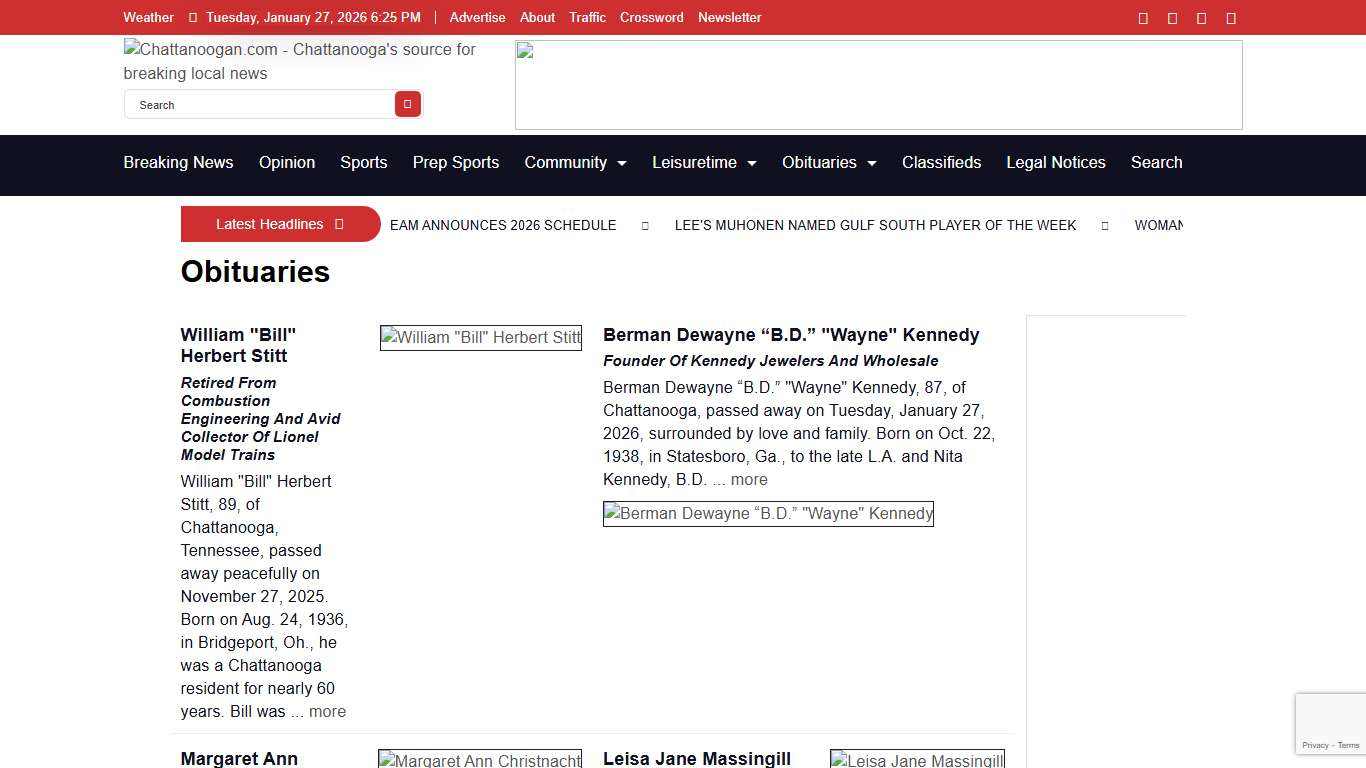Click the red search submit button
This screenshot has height=768, width=1366.
point(407,104)
